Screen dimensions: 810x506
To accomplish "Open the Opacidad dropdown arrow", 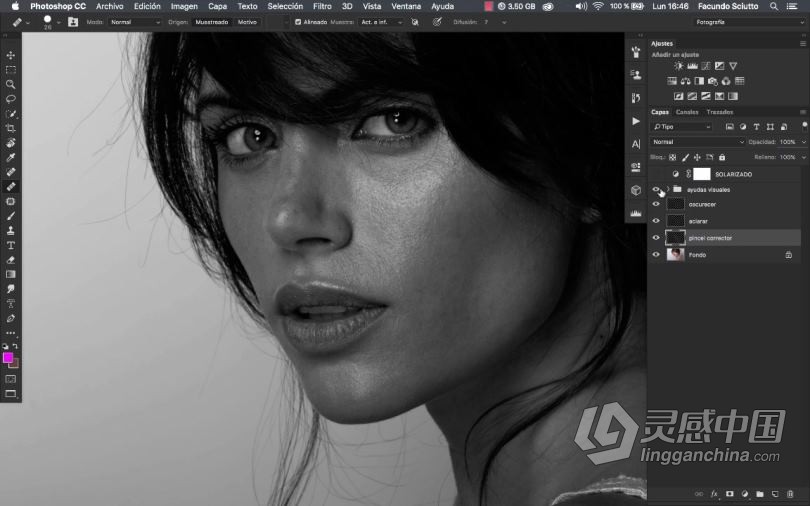I will [803, 142].
